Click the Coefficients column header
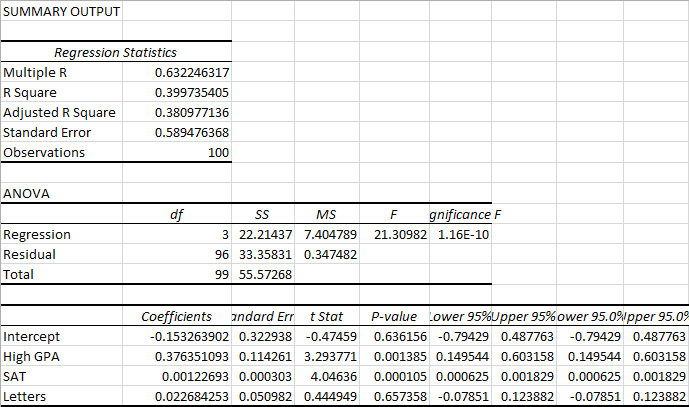This screenshot has height=407, width=689. [177, 316]
